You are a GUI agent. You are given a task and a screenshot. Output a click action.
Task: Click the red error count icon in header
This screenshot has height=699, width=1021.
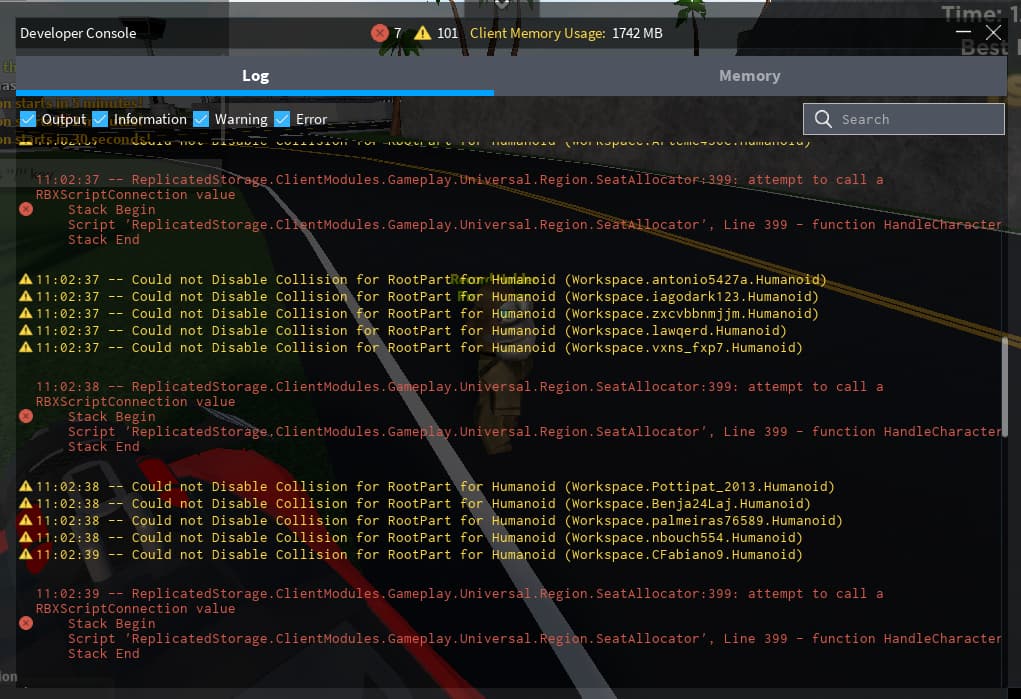(x=380, y=33)
